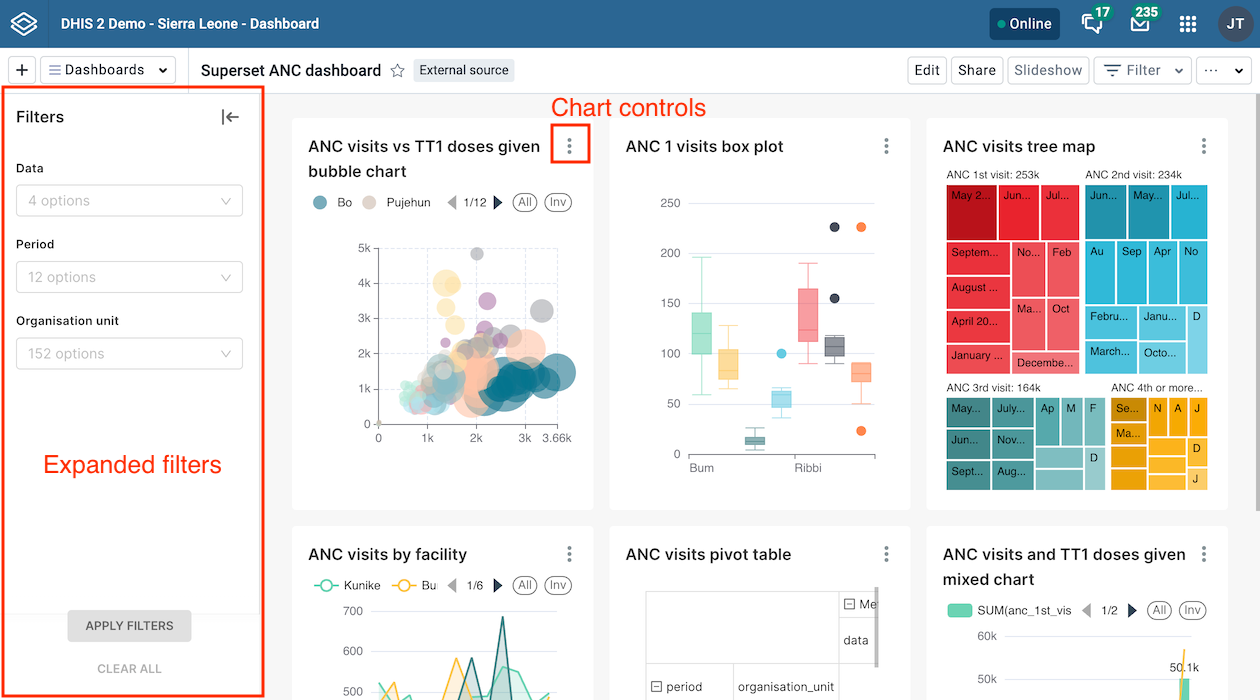Image resolution: width=1260 pixels, height=700 pixels.
Task: Go to next bubble chart legend page
Action: tap(498, 202)
